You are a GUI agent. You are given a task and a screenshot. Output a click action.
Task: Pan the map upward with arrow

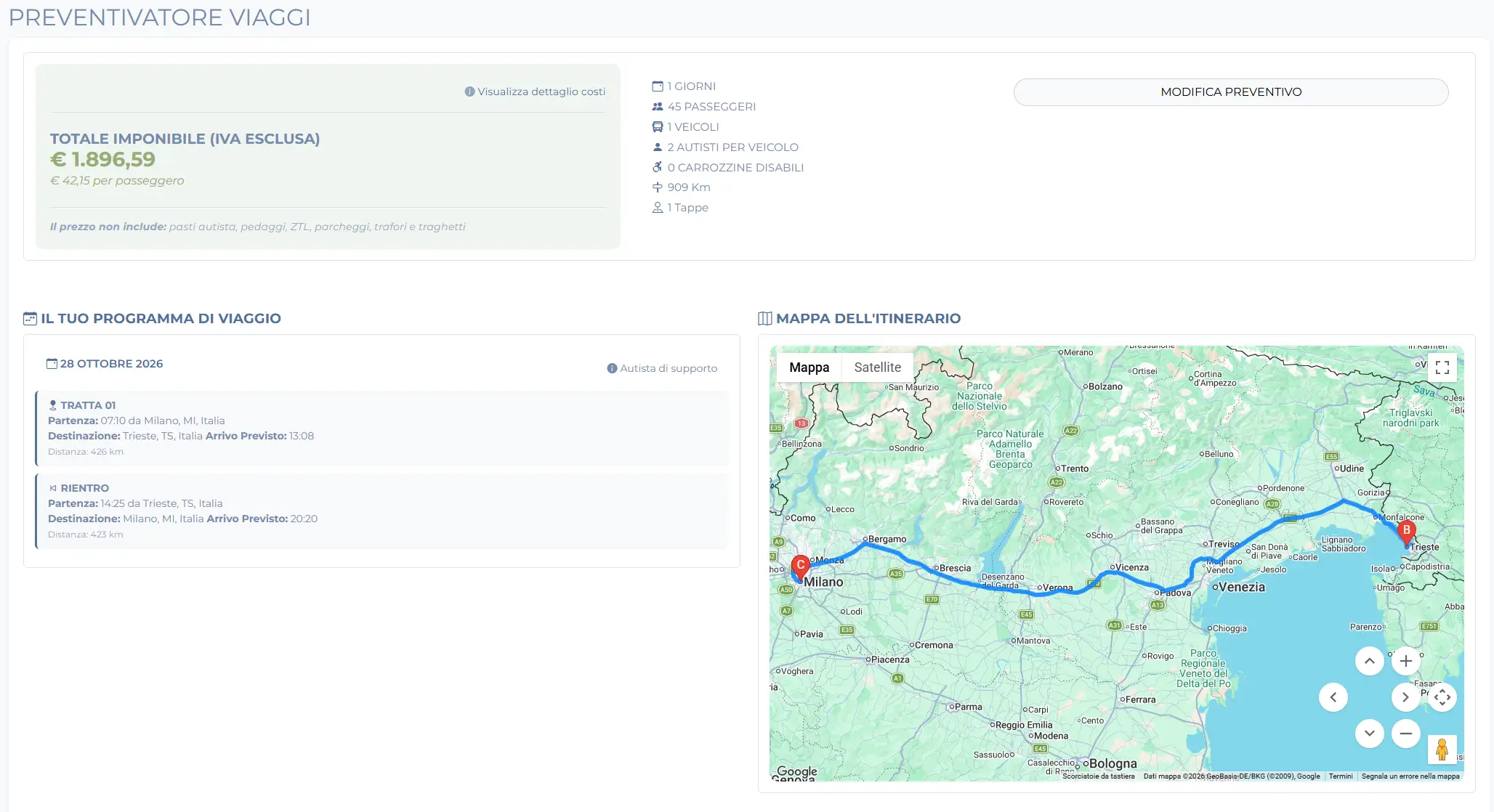click(1370, 661)
